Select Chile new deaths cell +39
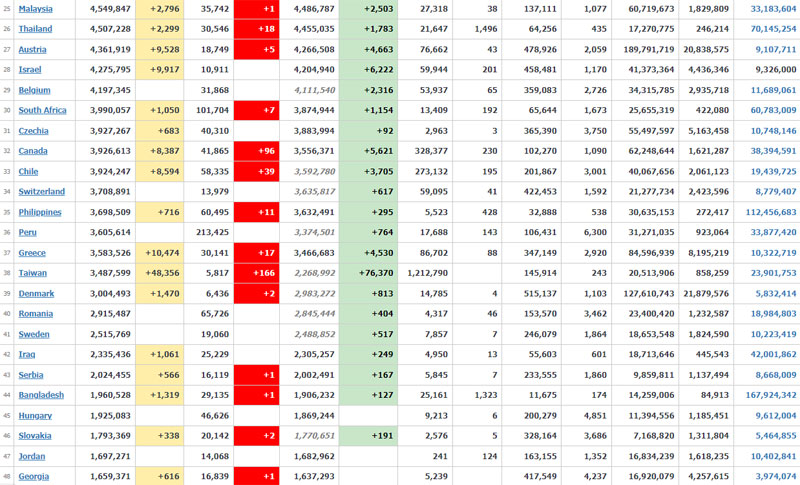Image resolution: width=800 pixels, height=485 pixels. [256, 171]
